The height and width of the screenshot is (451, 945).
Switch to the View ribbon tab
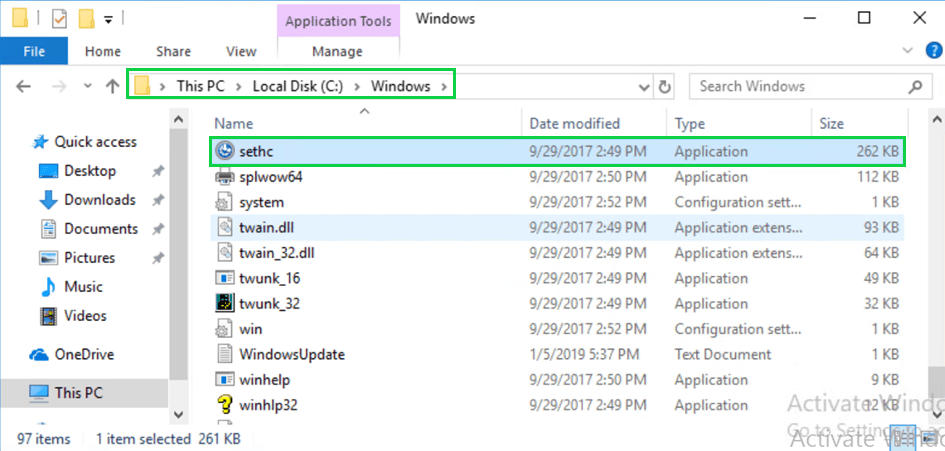[x=241, y=51]
